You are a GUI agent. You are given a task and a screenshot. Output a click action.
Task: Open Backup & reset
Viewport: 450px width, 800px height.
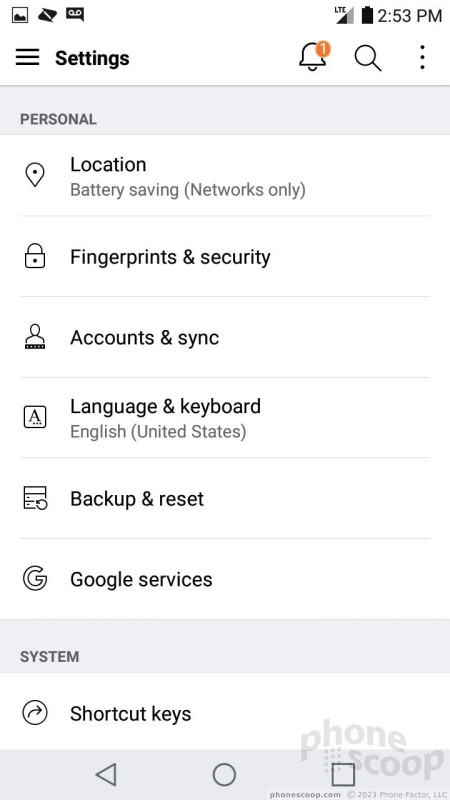225,498
